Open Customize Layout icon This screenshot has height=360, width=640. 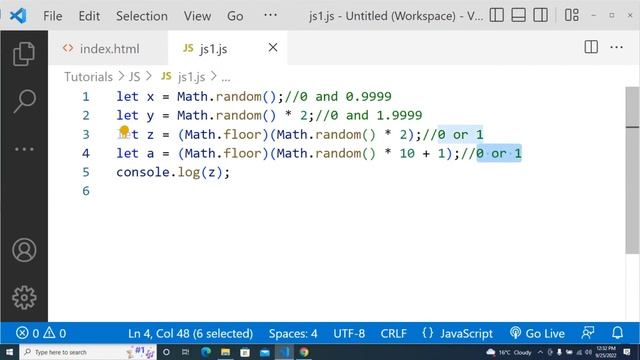tap(571, 16)
